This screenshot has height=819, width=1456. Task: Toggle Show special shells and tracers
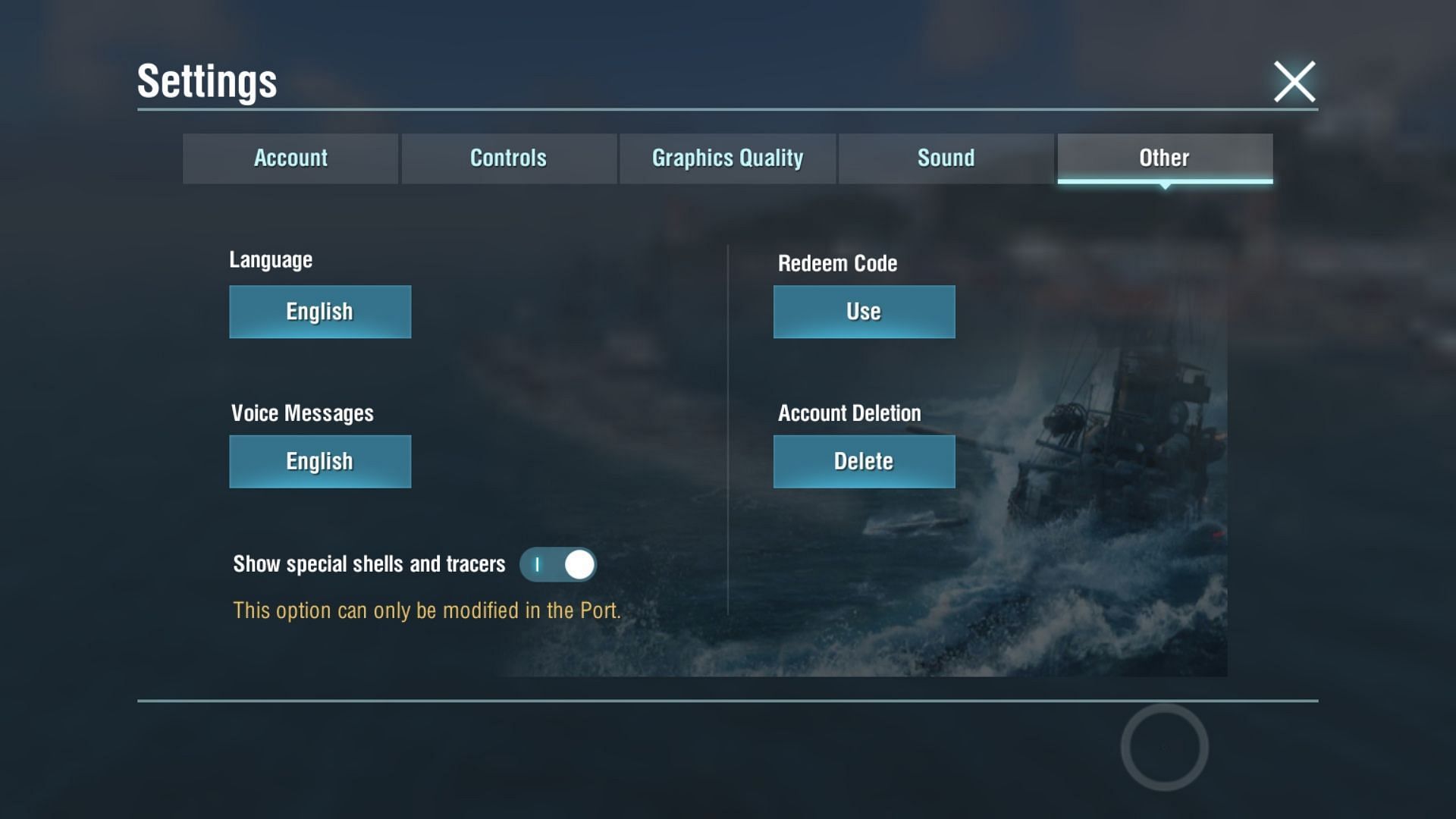558,564
